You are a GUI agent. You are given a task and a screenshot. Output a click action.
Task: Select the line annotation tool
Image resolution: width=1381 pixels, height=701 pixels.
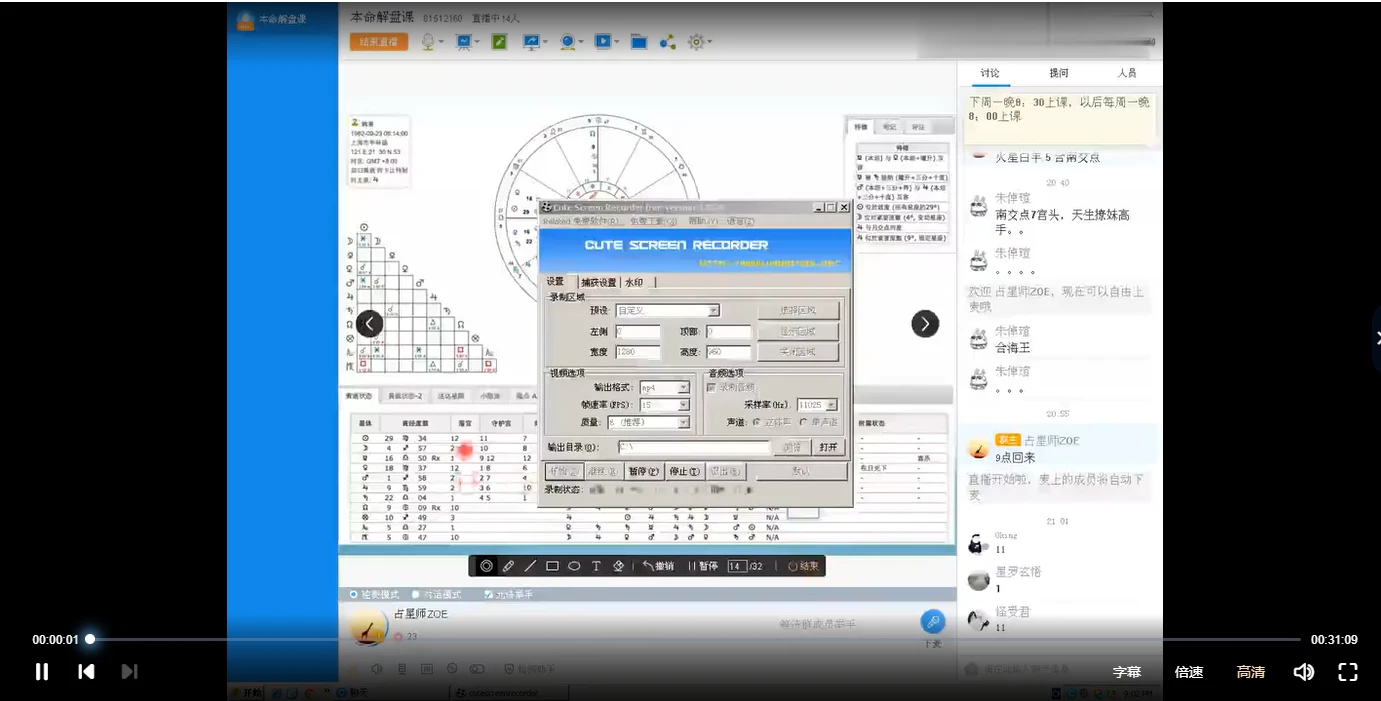(530, 566)
